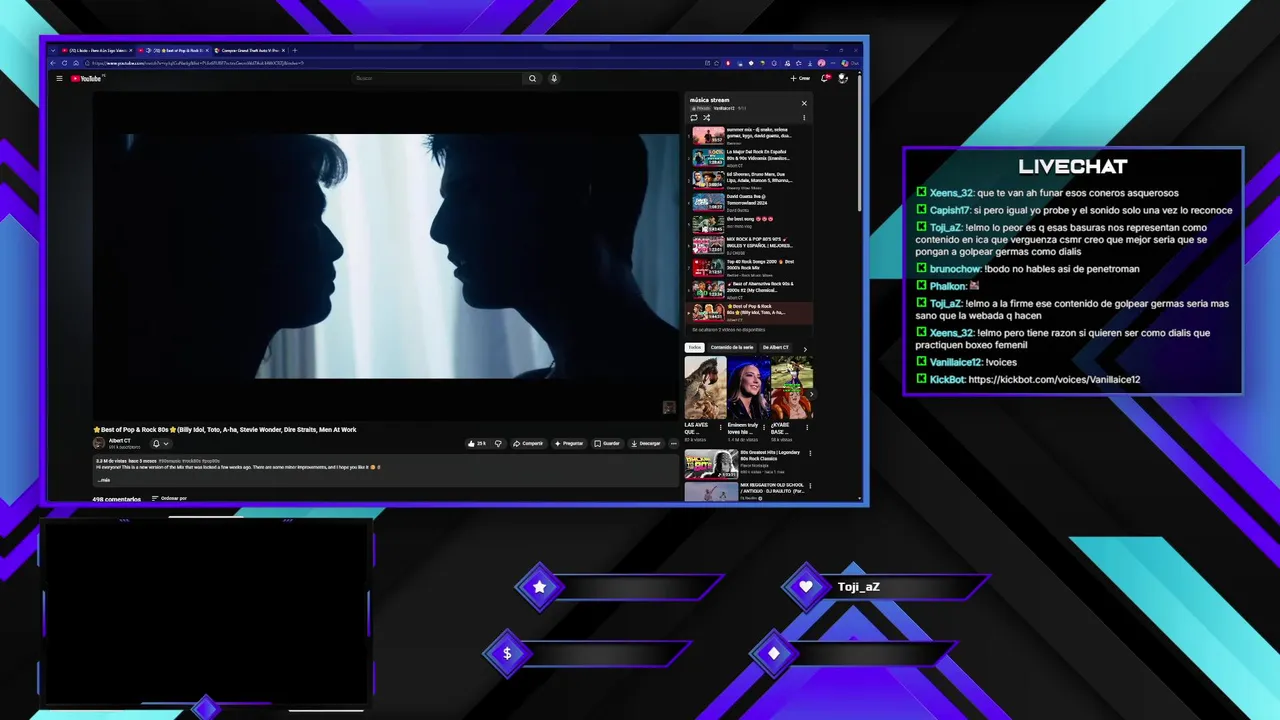
Task: Show more filter chips with right chevron
Action: pyautogui.click(x=805, y=349)
